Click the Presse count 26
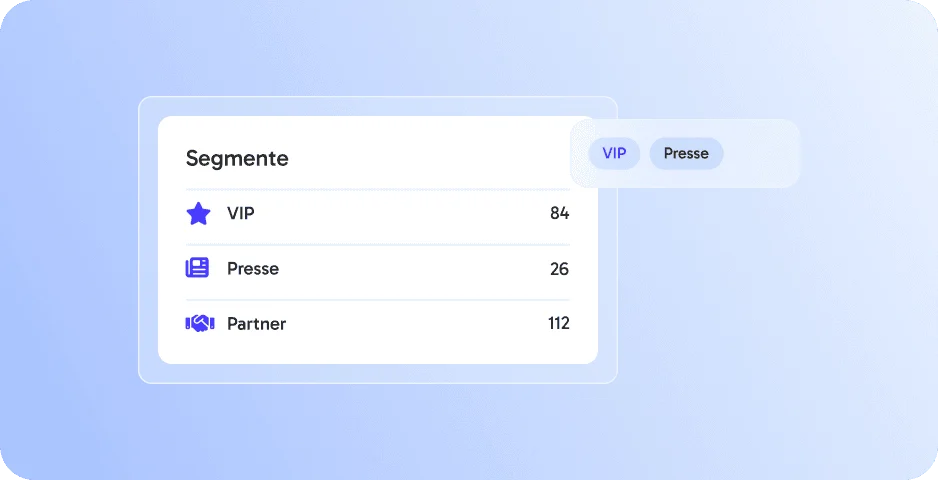 click(559, 269)
